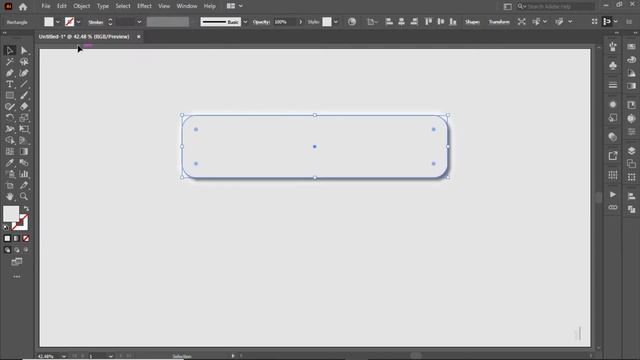Image resolution: width=640 pixels, height=360 pixels.
Task: Open the graphic Style dropdown
Action: tap(336, 22)
